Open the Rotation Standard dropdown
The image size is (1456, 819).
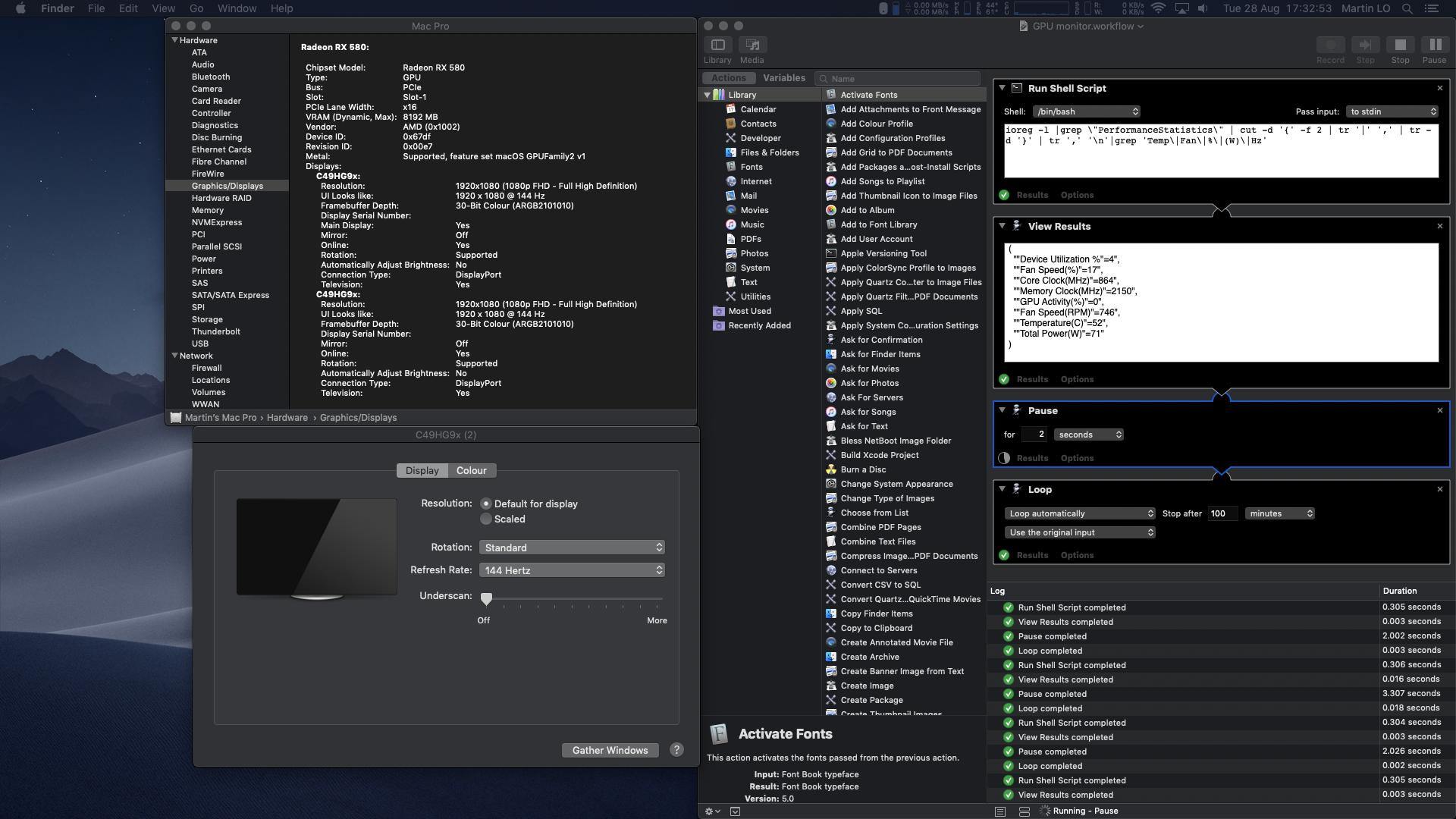click(x=572, y=547)
